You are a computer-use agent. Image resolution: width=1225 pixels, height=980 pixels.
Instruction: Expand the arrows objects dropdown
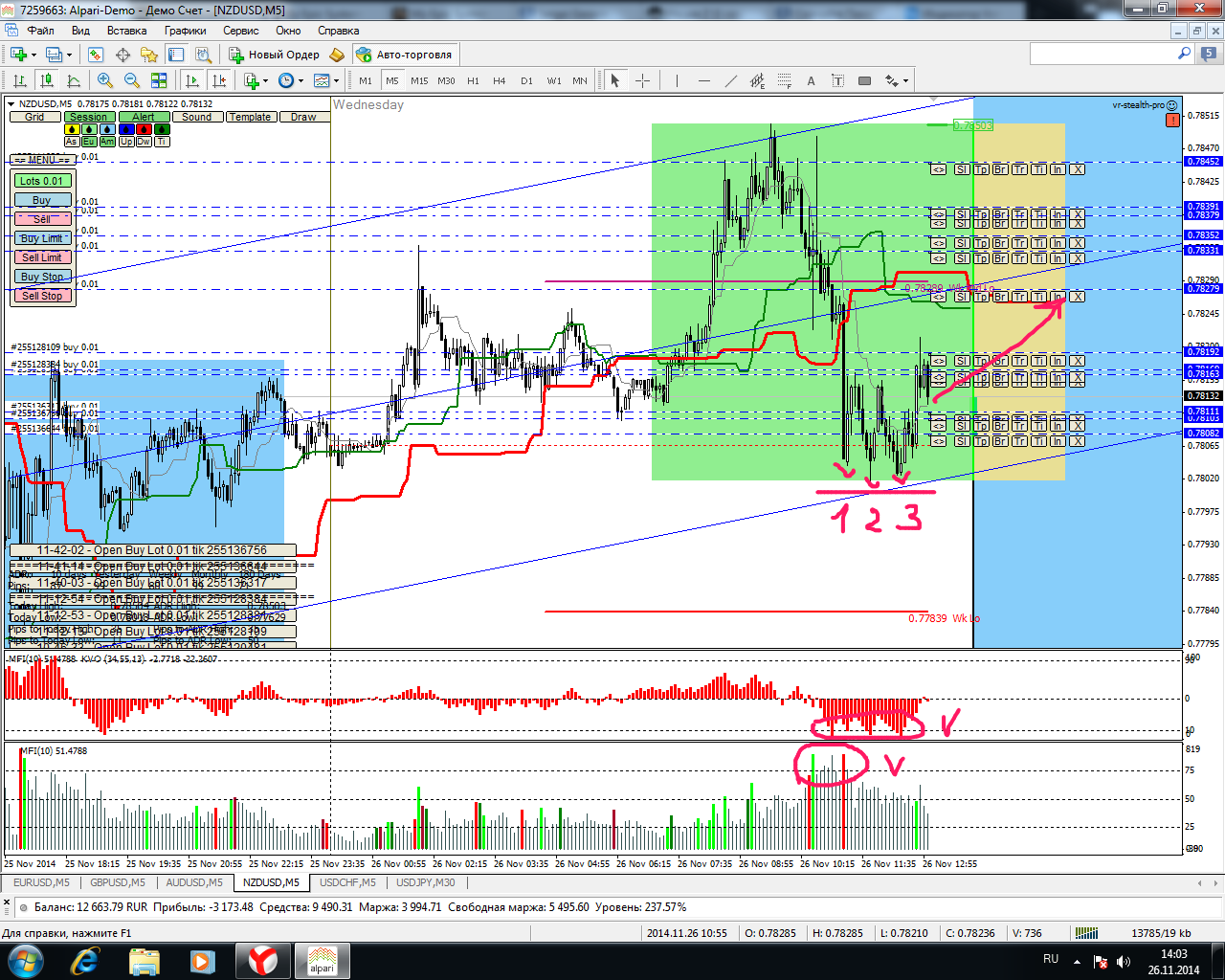click(x=904, y=80)
